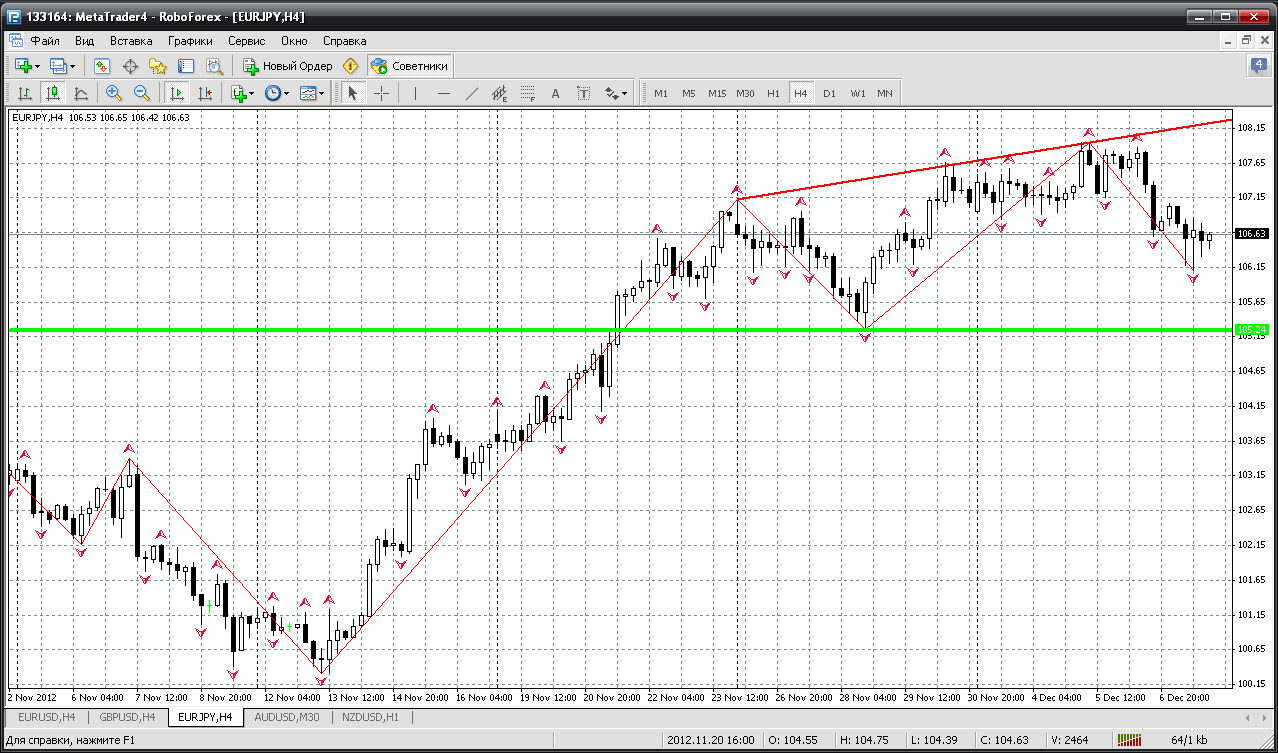Draw a trendline with the diagonal line tool
The image size is (1278, 753).
click(472, 93)
